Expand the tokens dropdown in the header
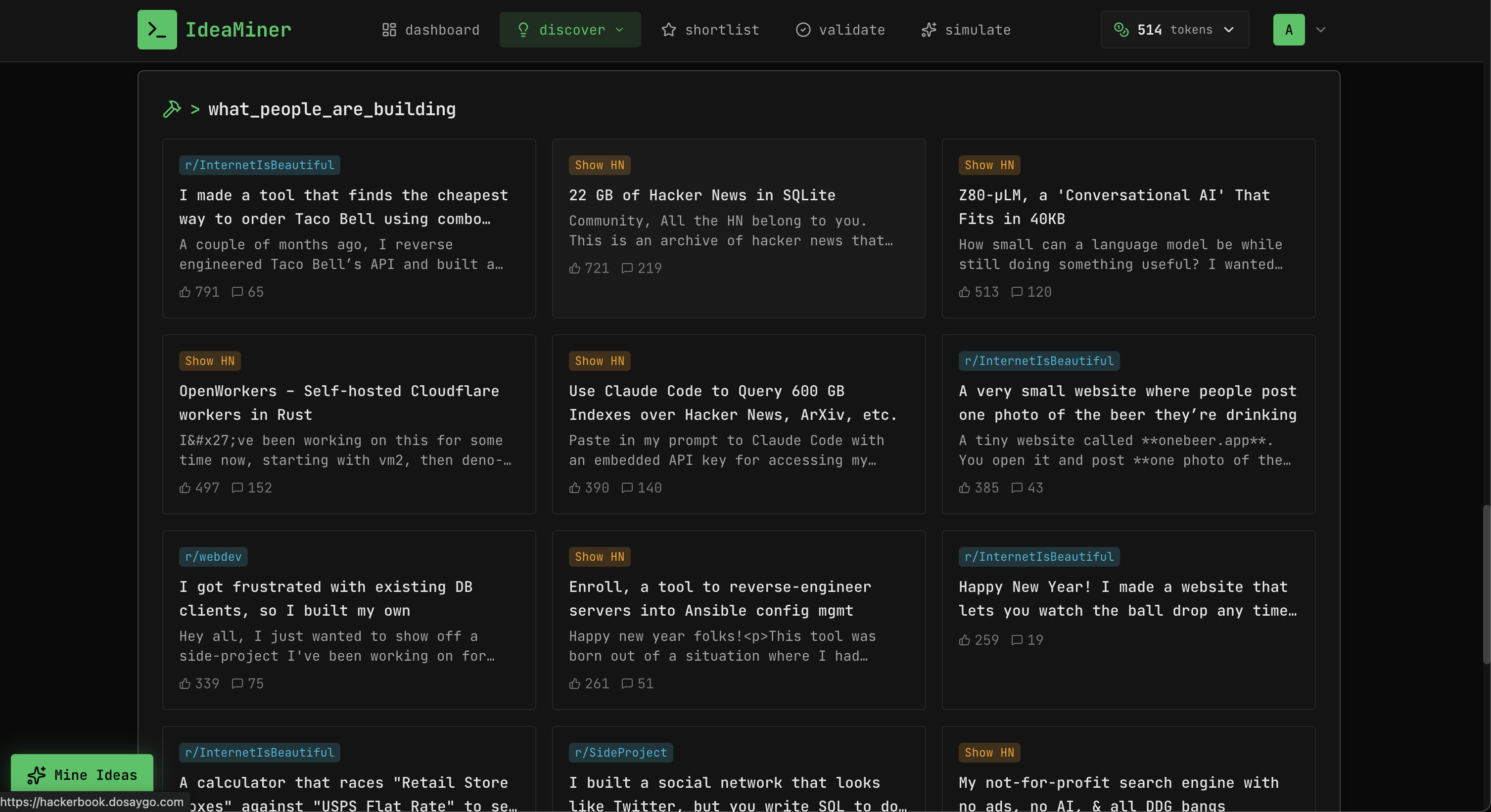This screenshot has width=1491, height=812. pos(1228,30)
